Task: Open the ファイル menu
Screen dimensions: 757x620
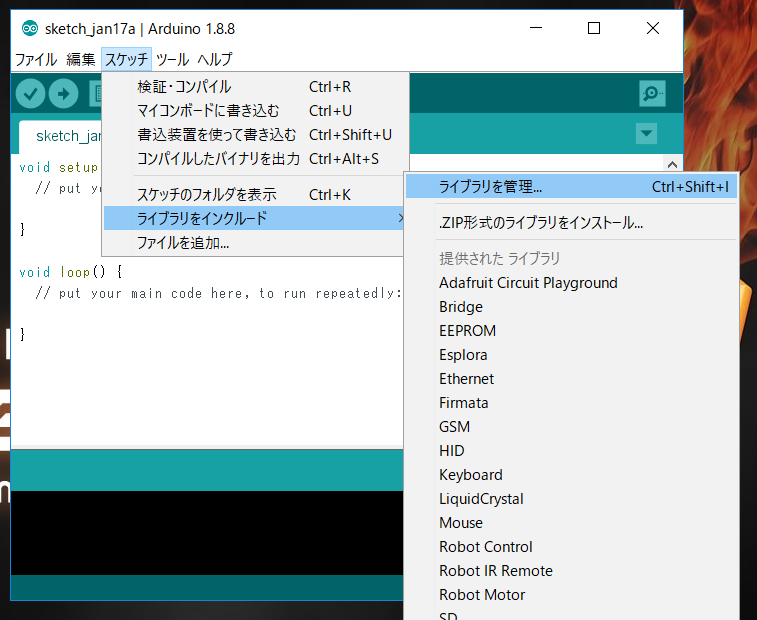Action: pyautogui.click(x=36, y=59)
